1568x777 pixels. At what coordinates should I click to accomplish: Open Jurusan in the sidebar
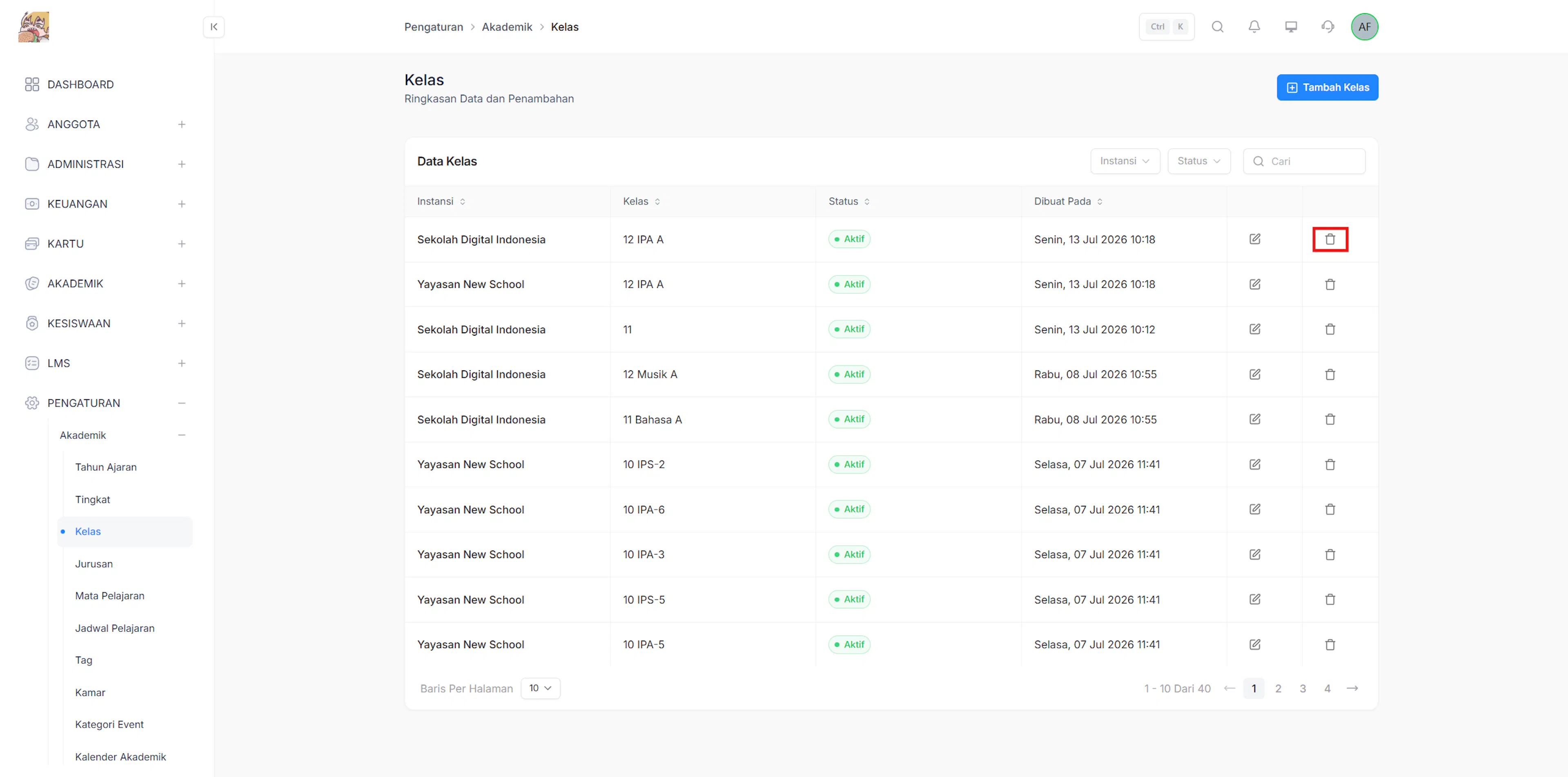pyautogui.click(x=94, y=564)
